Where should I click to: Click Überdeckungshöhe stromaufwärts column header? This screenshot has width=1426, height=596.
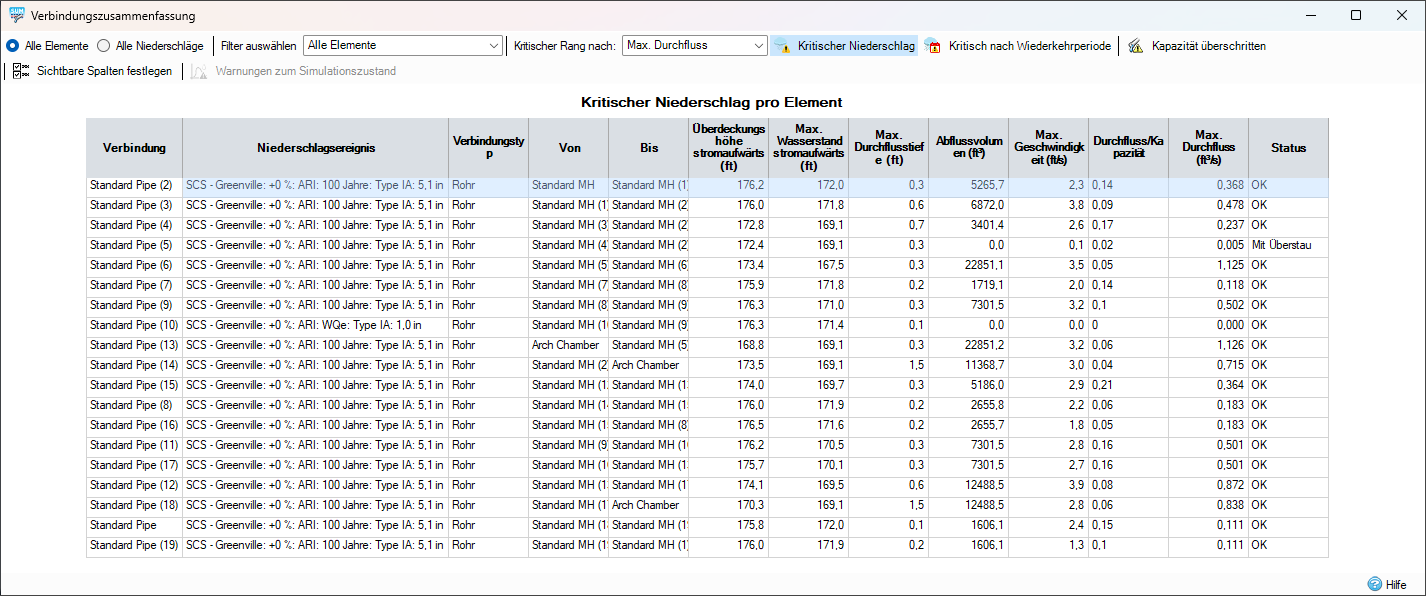click(x=728, y=148)
